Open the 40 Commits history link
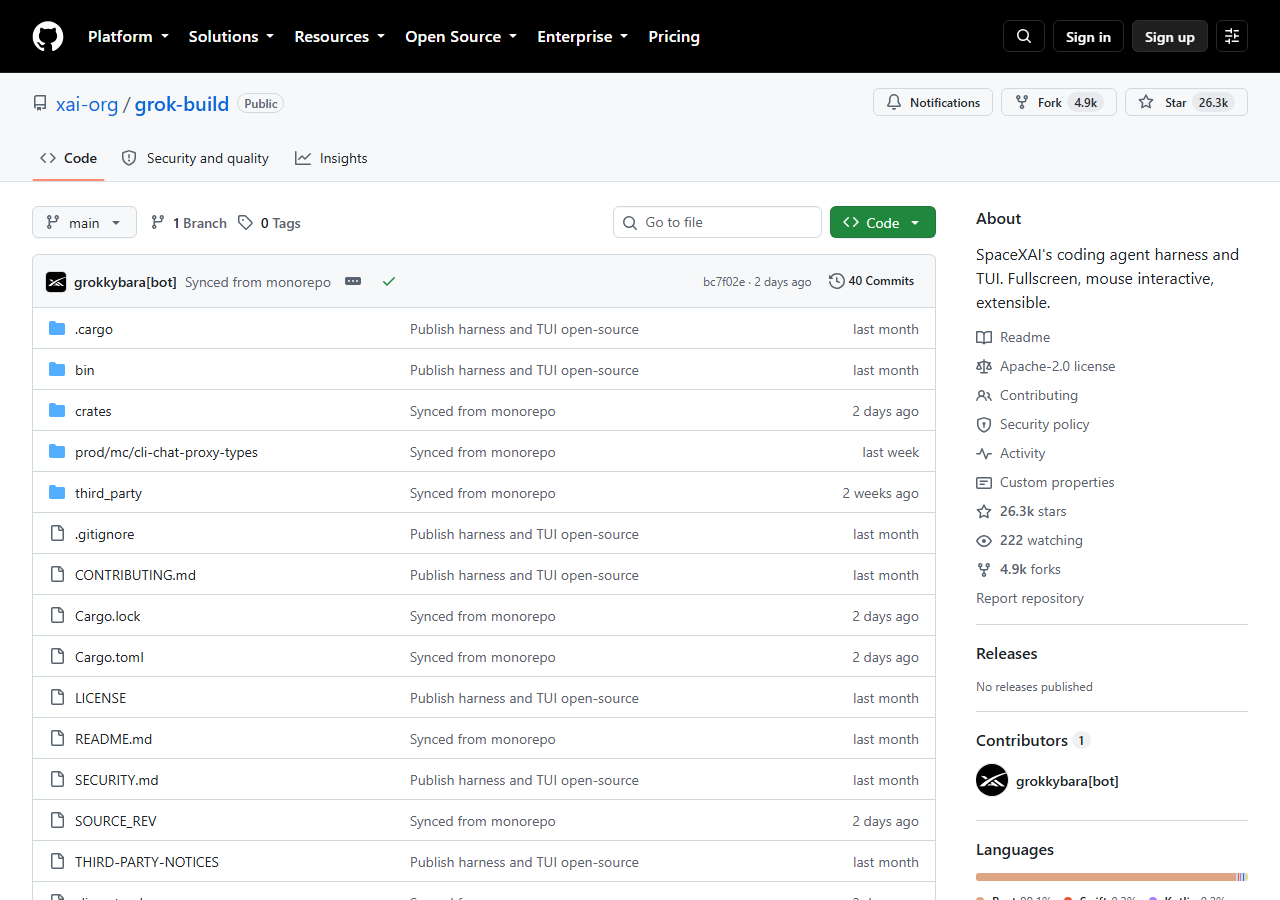This screenshot has width=1280, height=900. 872,281
